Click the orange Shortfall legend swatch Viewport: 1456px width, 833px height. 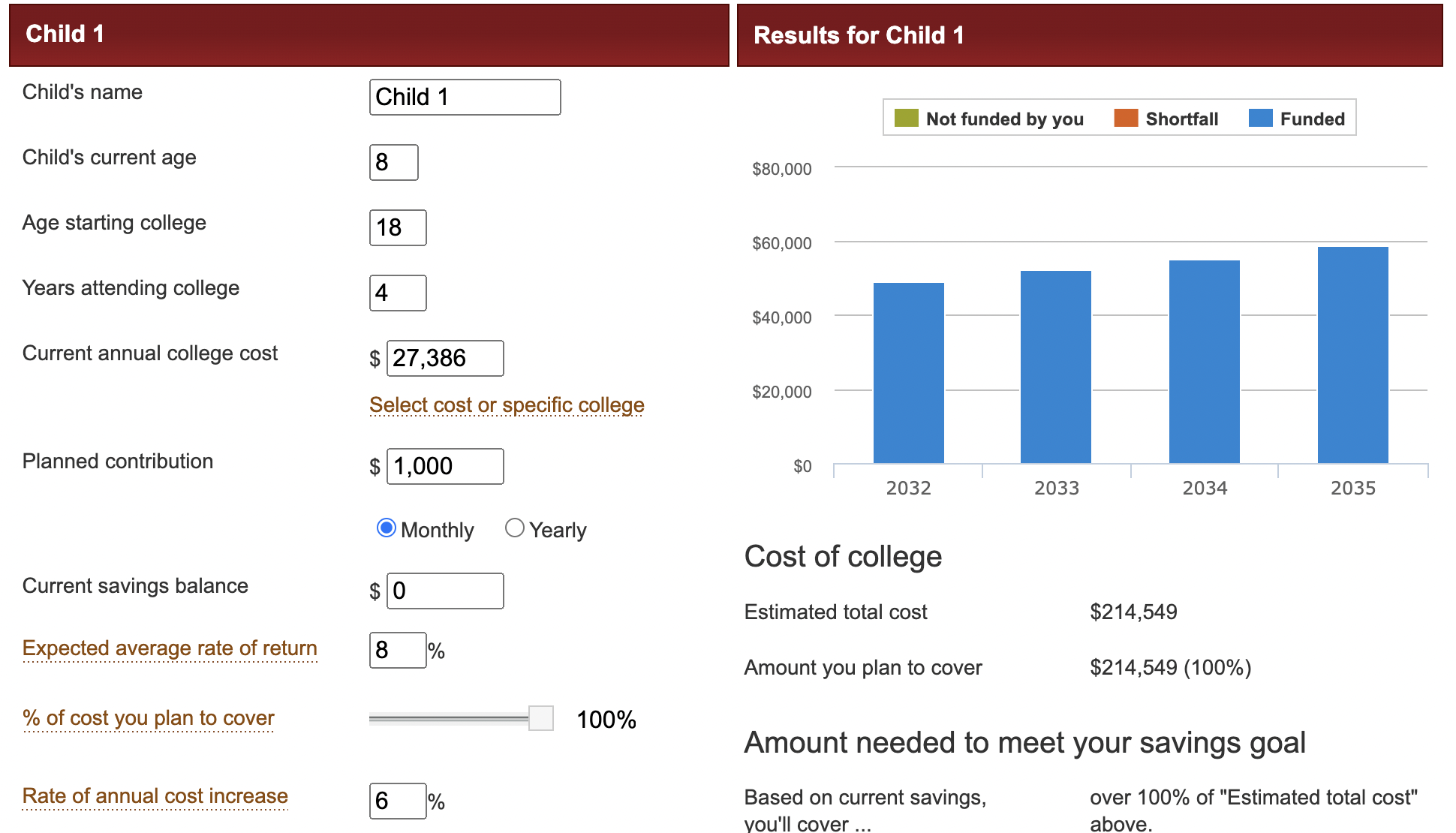pyautogui.click(x=1126, y=119)
